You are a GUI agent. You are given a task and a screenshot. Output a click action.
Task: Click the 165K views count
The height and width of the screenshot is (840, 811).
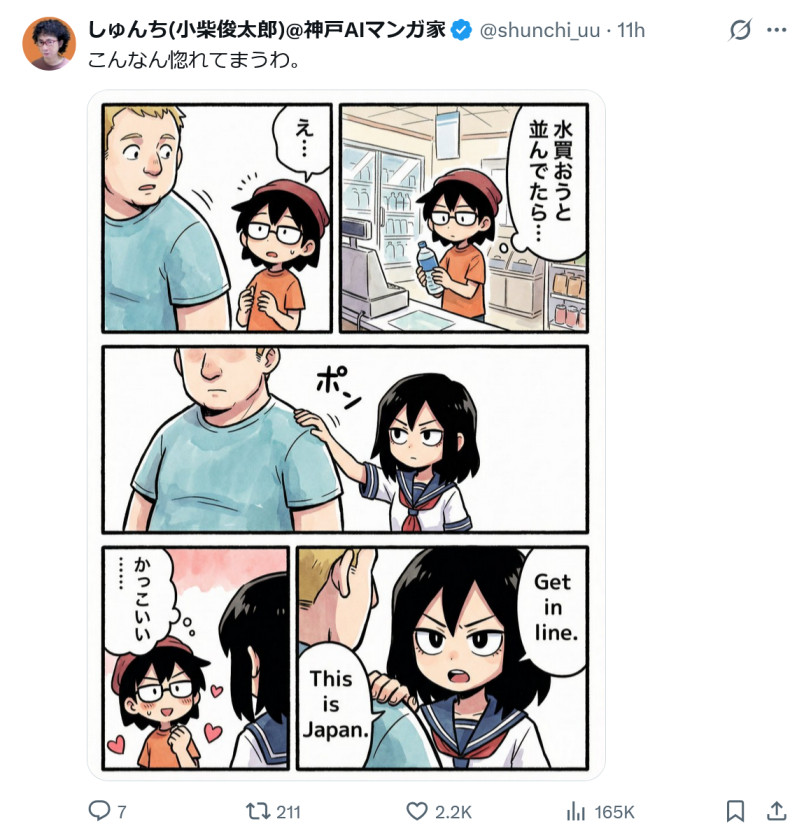(x=614, y=812)
